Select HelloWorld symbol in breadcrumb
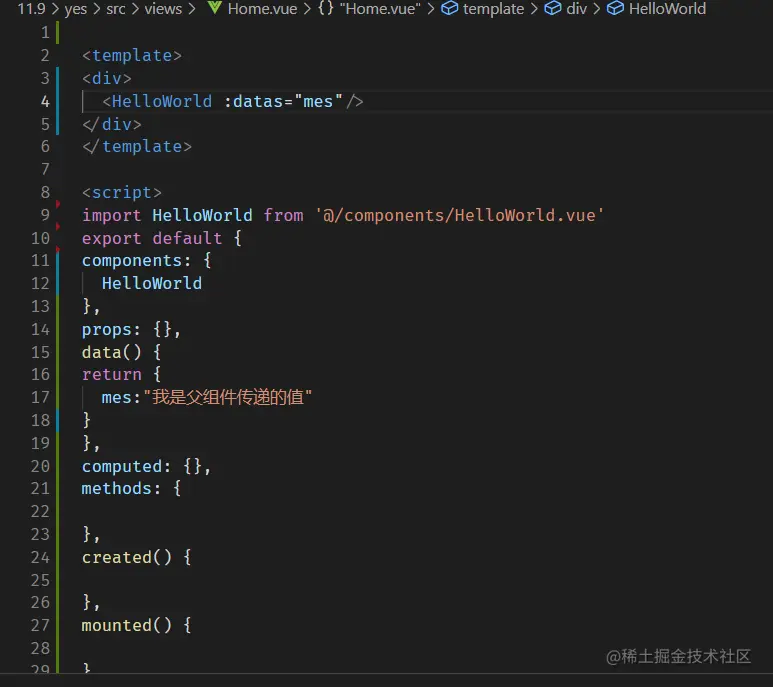 click(x=667, y=9)
